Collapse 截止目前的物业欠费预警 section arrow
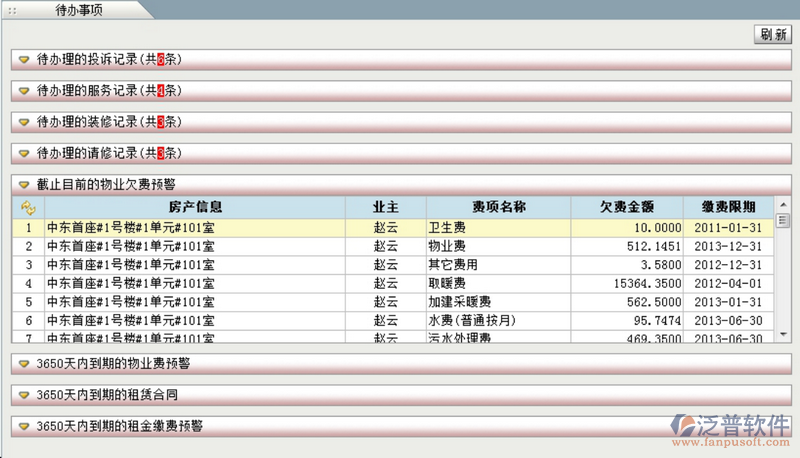This screenshot has width=800, height=458. click(x=24, y=185)
